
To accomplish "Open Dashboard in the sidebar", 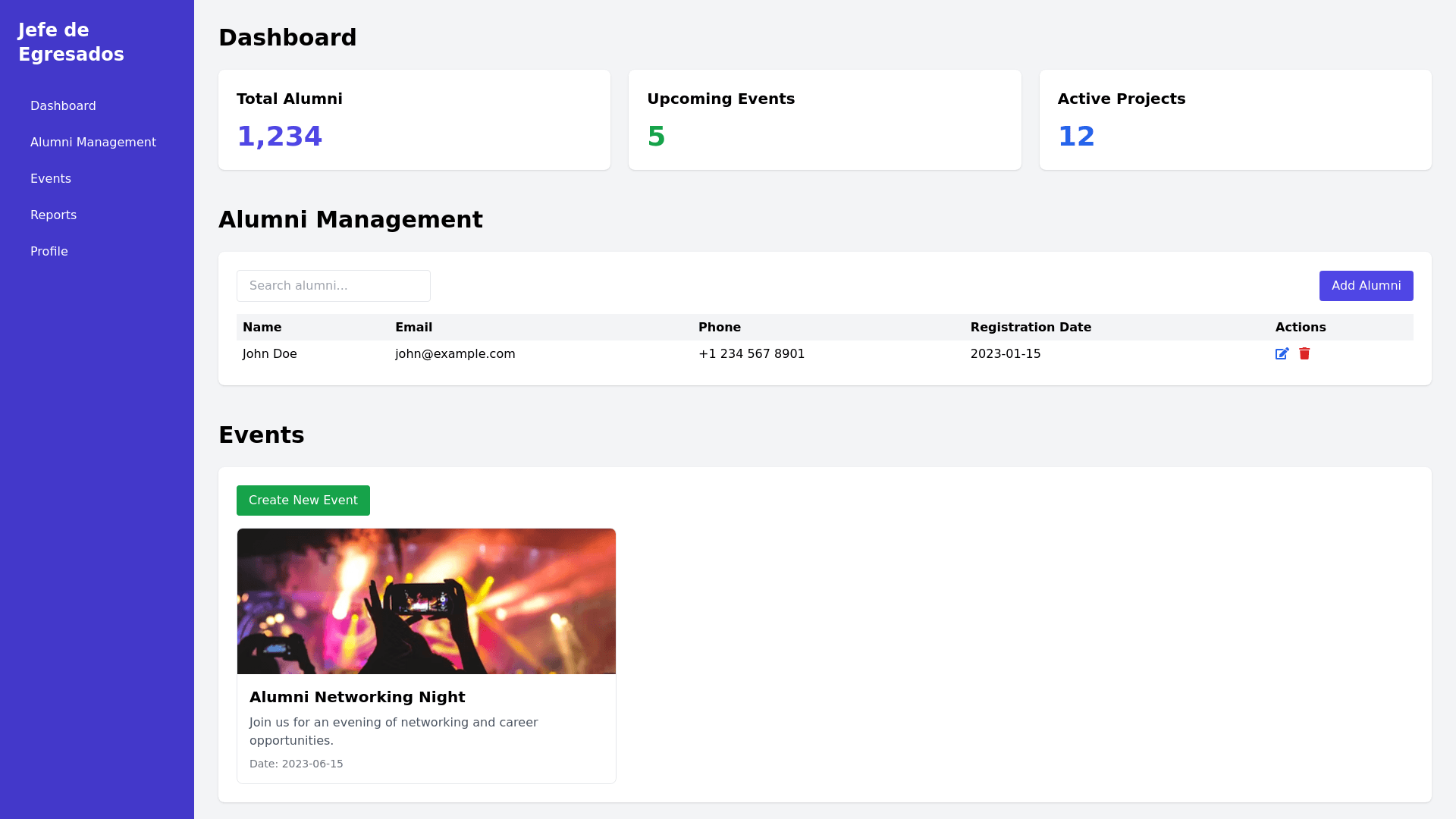I will (63, 106).
